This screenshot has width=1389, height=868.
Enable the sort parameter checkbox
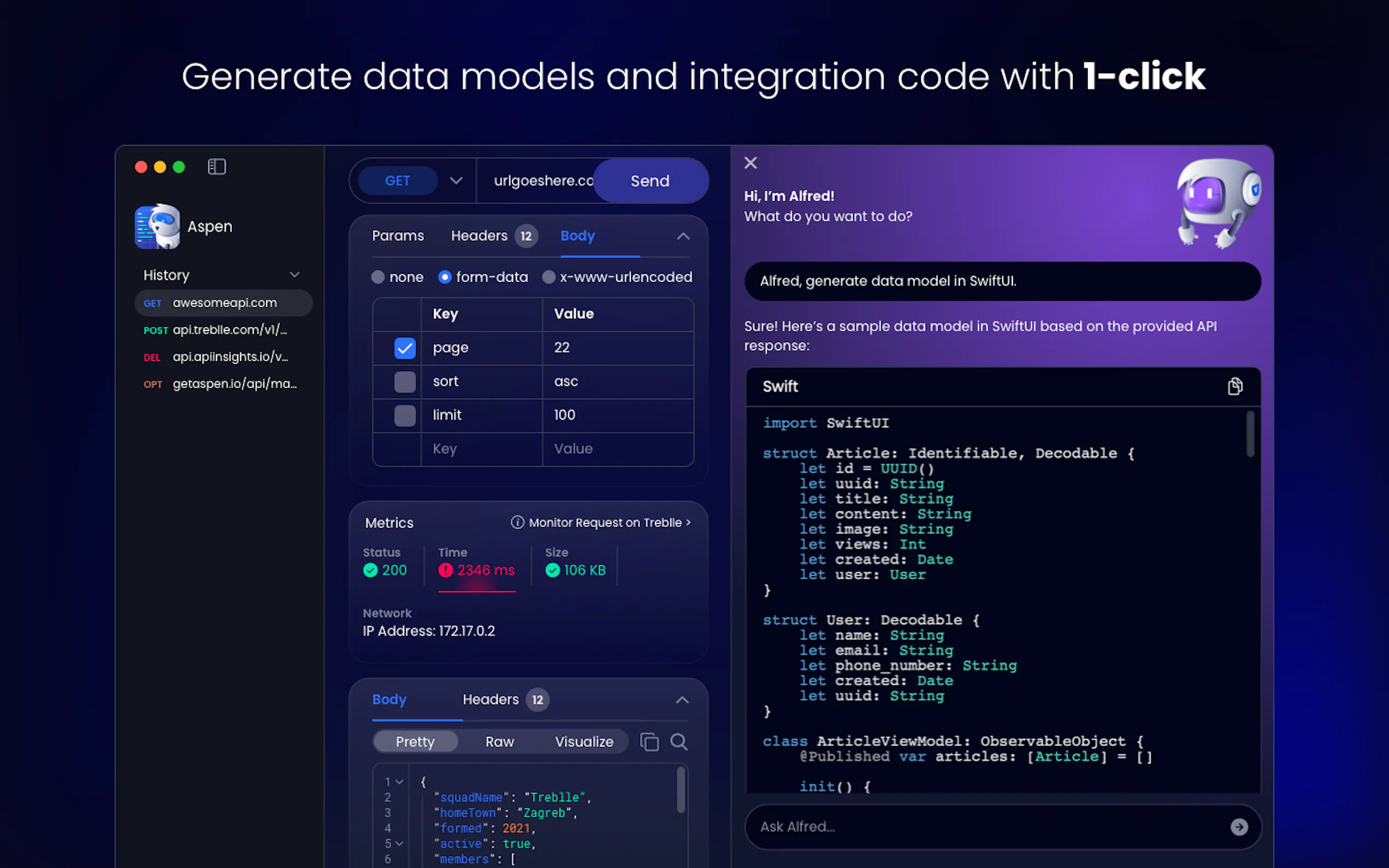click(x=405, y=382)
